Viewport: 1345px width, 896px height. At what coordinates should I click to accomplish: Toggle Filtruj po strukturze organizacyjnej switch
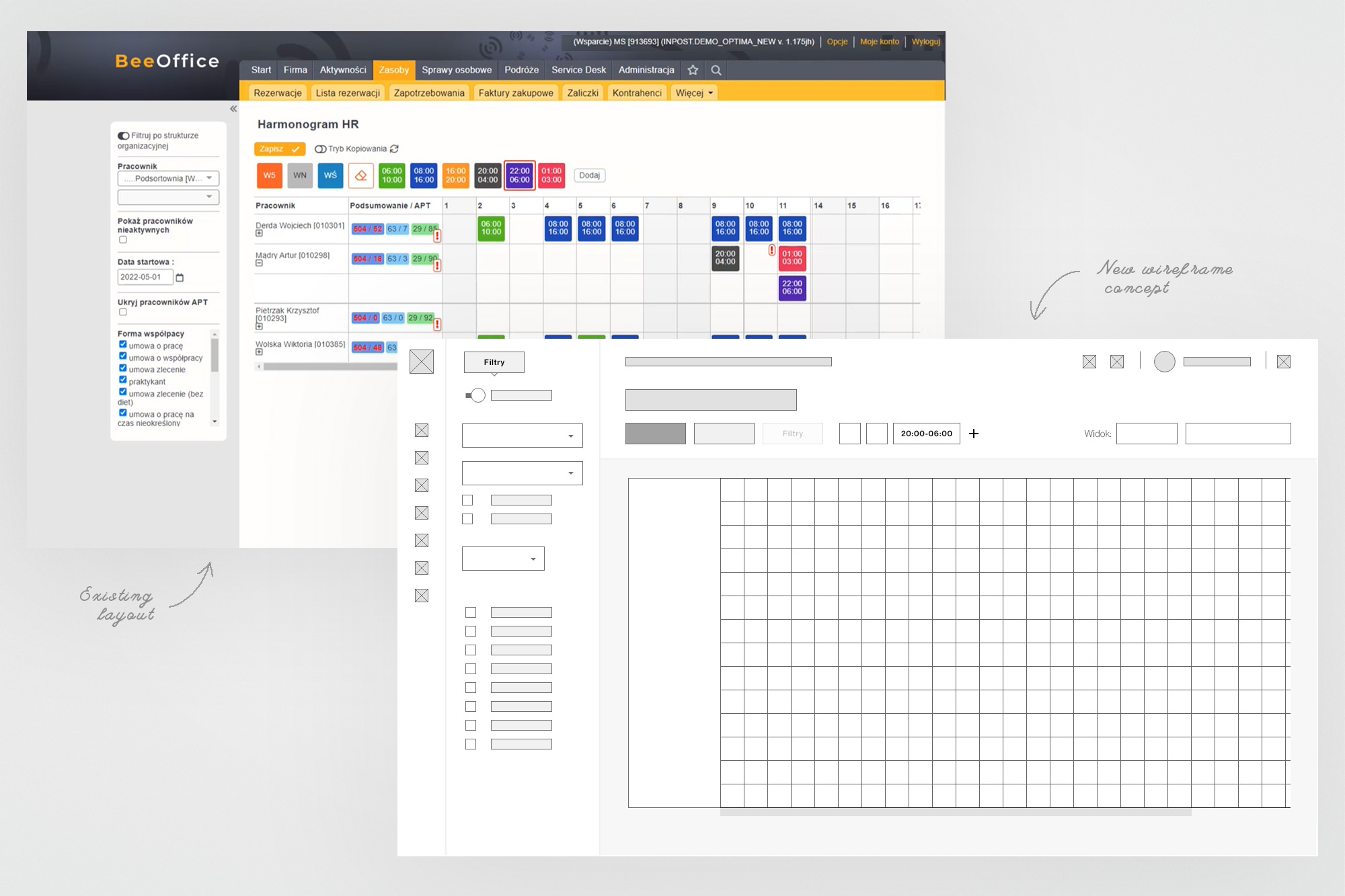tap(124, 136)
